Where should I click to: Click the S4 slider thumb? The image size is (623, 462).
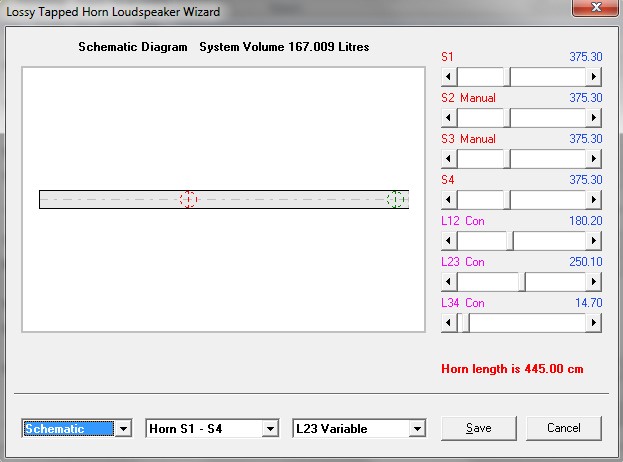[x=507, y=199]
